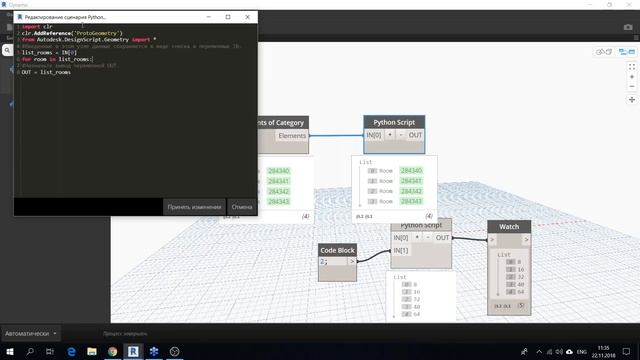Click the clr.AddReference('ProtoGeometry') line

tap(72, 33)
